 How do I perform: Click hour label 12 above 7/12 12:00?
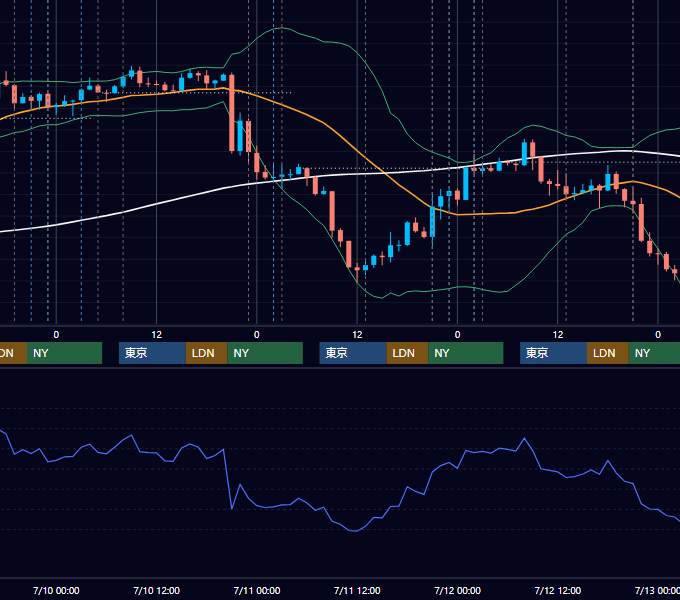click(558, 335)
